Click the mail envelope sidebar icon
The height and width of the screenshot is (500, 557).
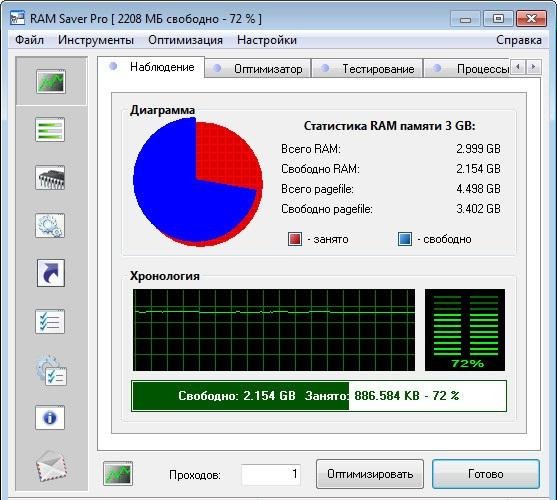point(51,466)
